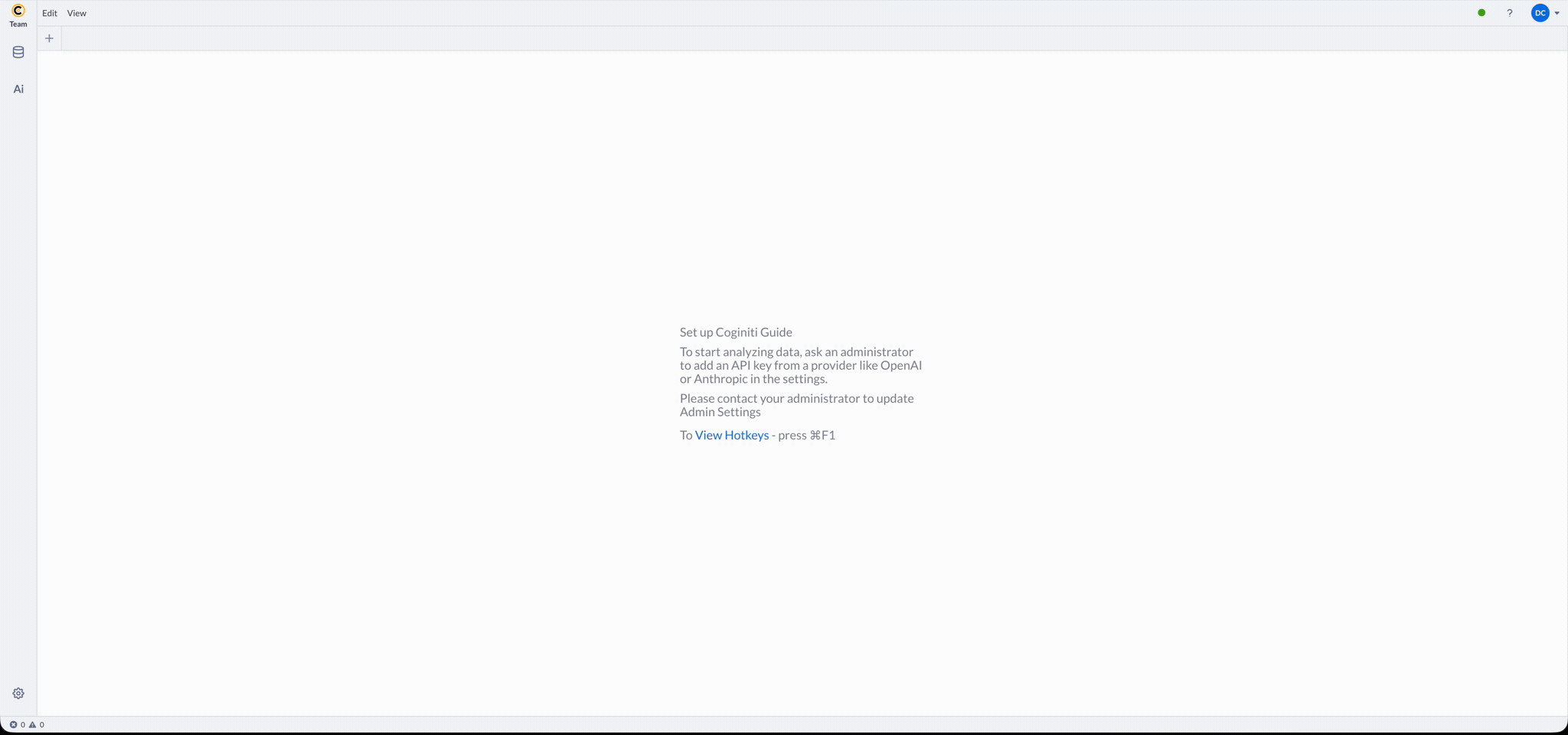Open the database explorer sidebar icon
Image resolution: width=1568 pixels, height=735 pixels.
point(18,52)
